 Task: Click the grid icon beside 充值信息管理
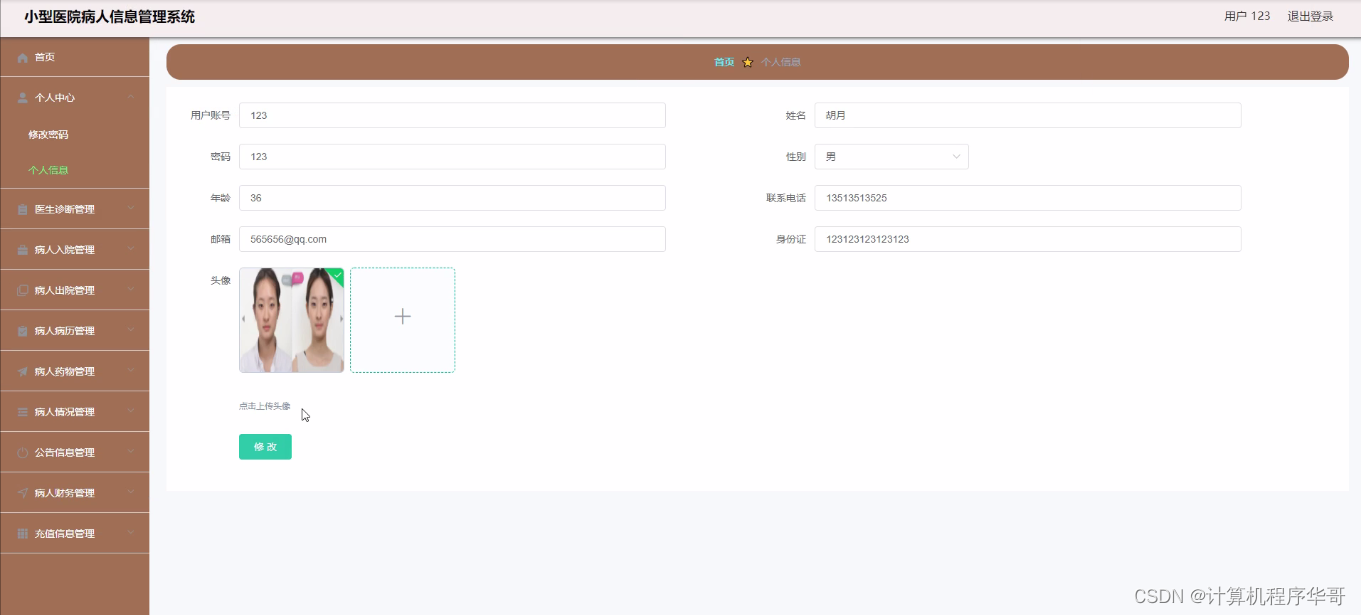click(23, 534)
